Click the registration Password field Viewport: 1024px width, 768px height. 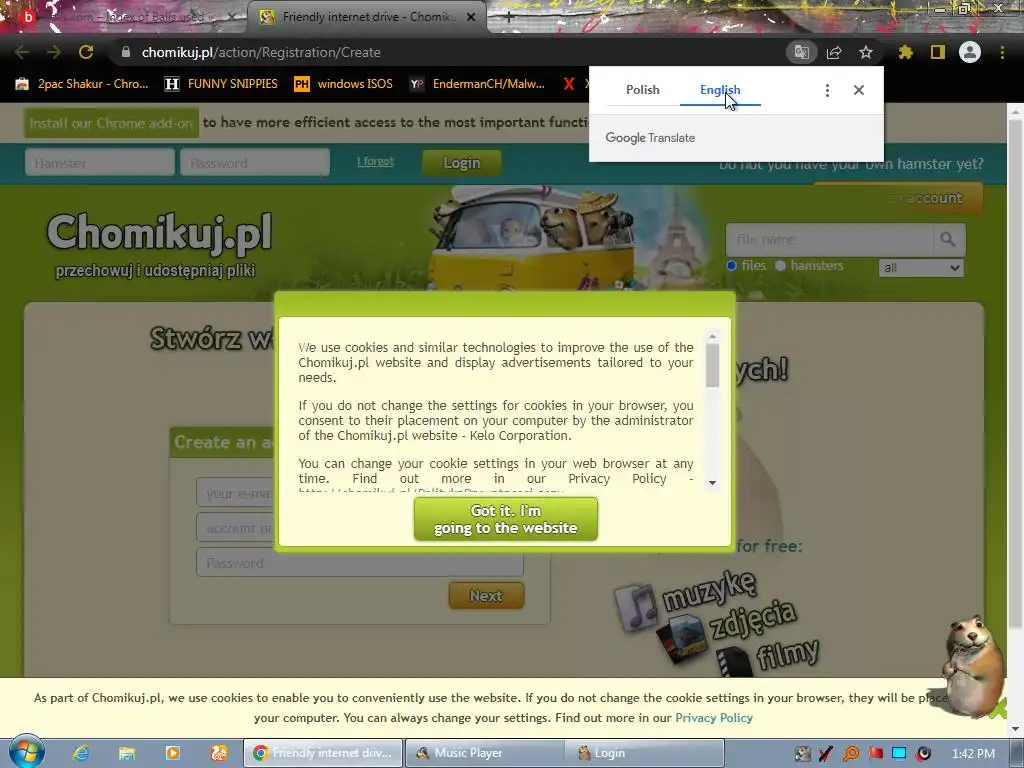coord(359,563)
